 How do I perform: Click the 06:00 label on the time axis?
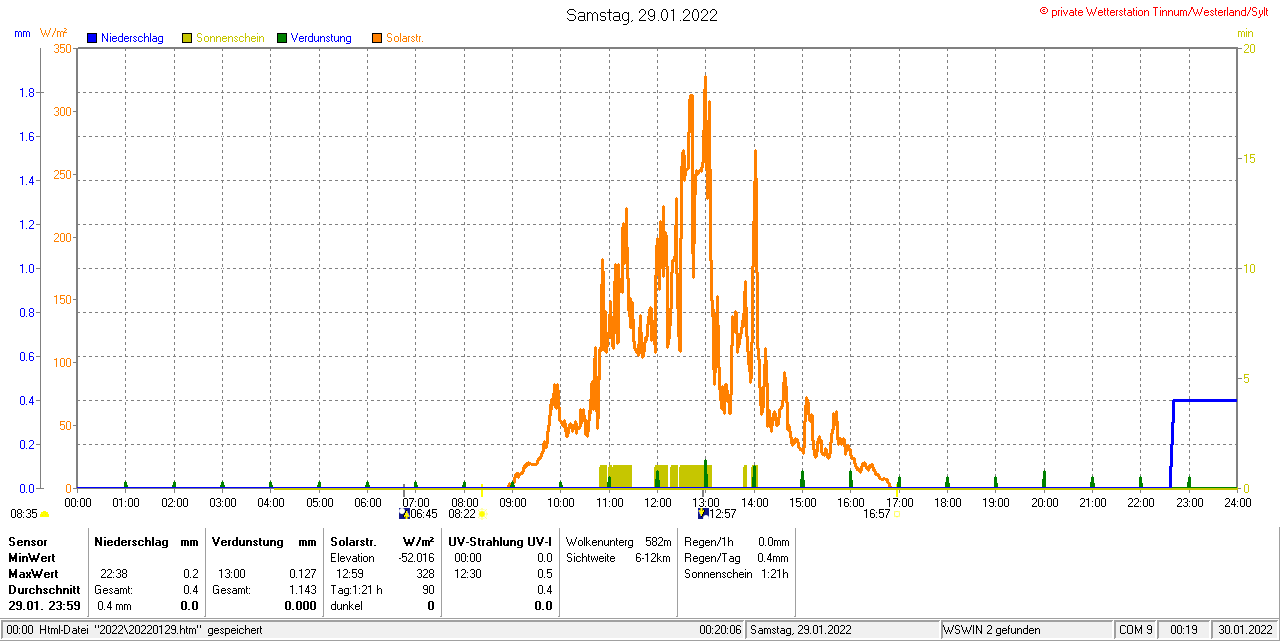368,502
